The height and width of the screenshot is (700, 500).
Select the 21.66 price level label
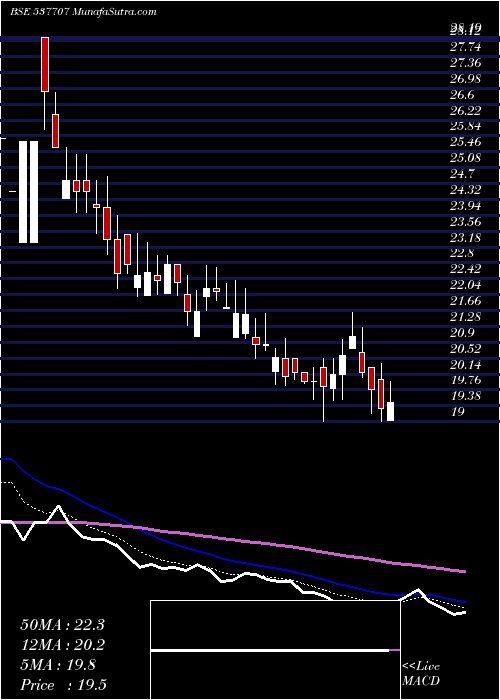pos(466,301)
